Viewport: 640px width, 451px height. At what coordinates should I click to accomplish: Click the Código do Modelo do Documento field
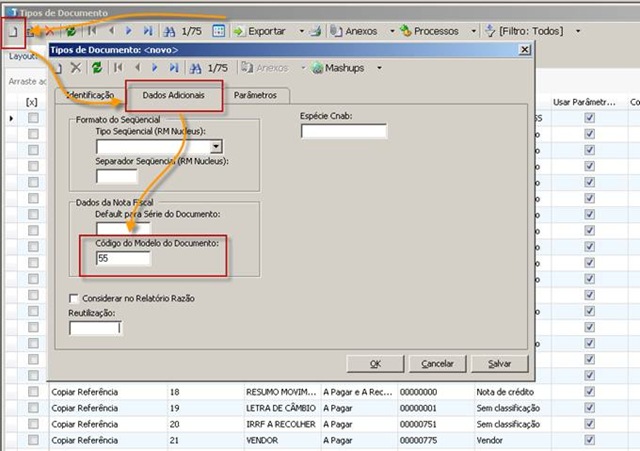pyautogui.click(x=123, y=258)
